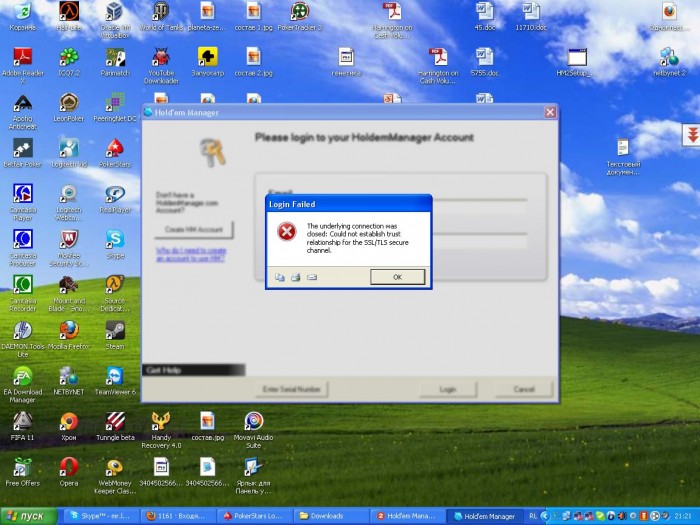Select TeamViewer 6 desktop icon
Image resolution: width=700 pixels, height=525 pixels.
[115, 381]
